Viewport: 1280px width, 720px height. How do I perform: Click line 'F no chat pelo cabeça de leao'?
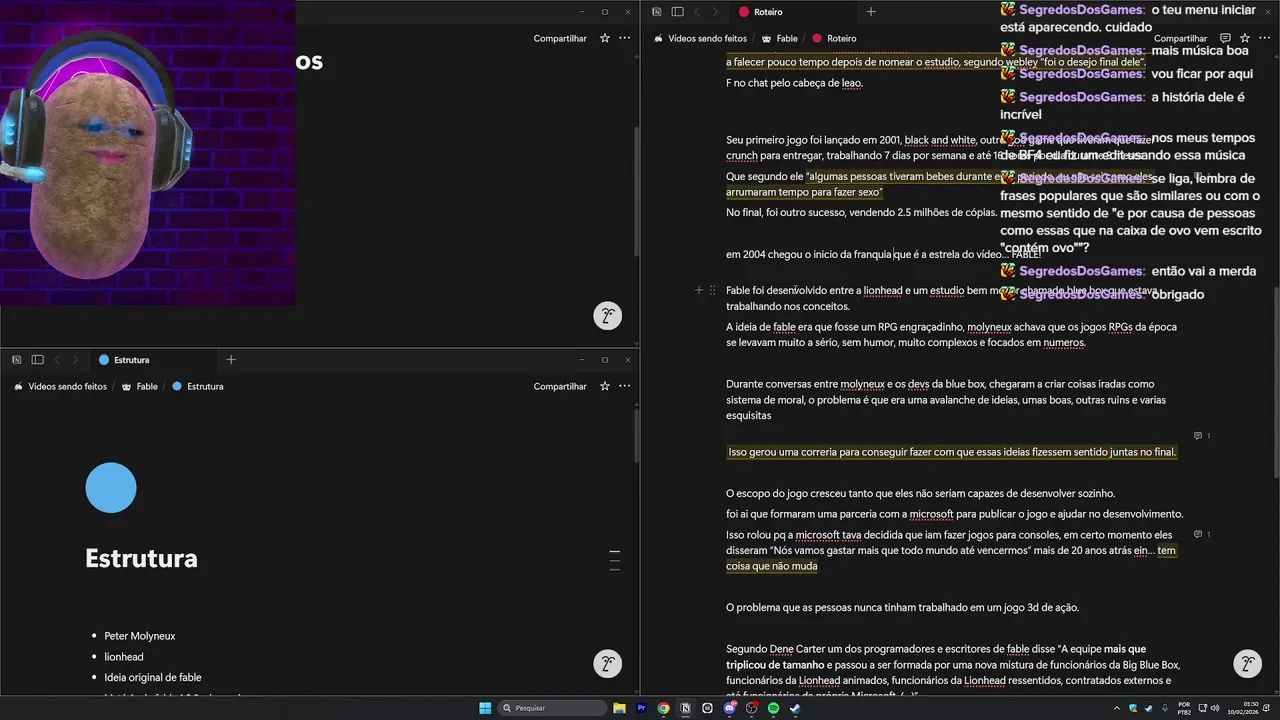(x=794, y=83)
